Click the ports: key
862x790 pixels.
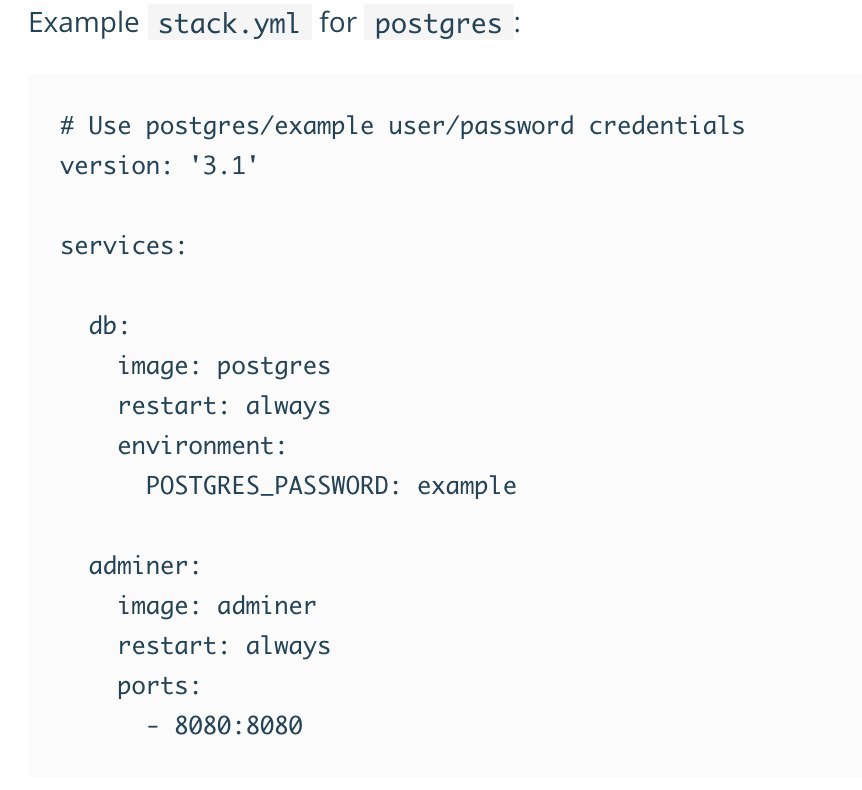(159, 686)
